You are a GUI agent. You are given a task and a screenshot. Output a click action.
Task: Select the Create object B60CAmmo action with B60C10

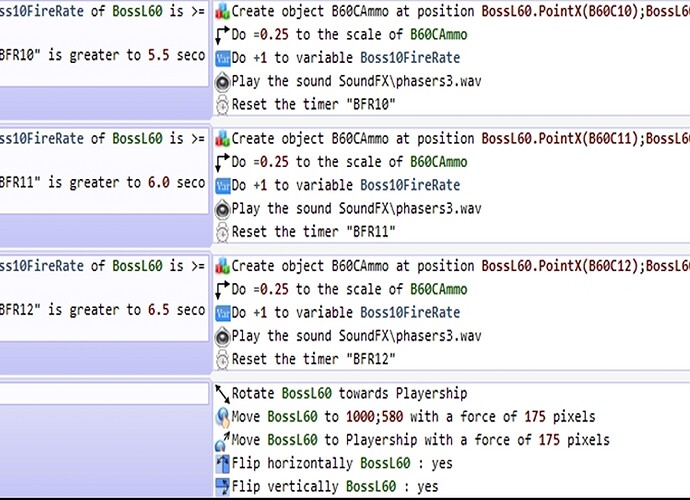pos(461,11)
